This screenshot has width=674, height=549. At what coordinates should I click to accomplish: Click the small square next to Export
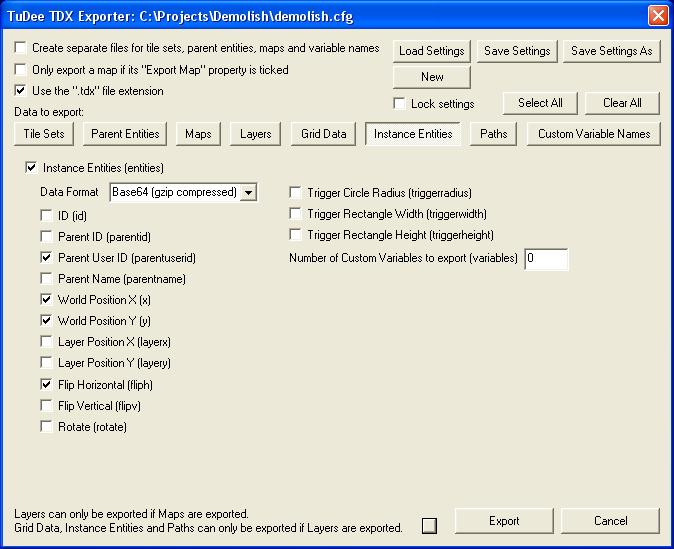click(429, 525)
